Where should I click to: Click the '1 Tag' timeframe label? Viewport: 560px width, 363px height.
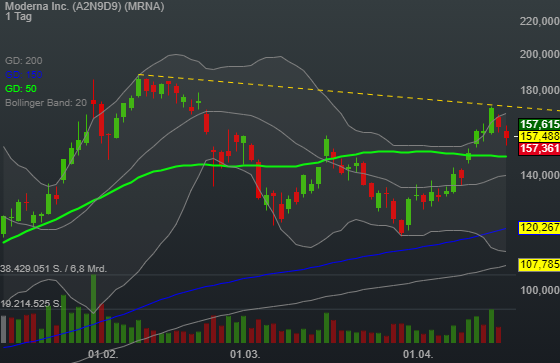click(19, 16)
